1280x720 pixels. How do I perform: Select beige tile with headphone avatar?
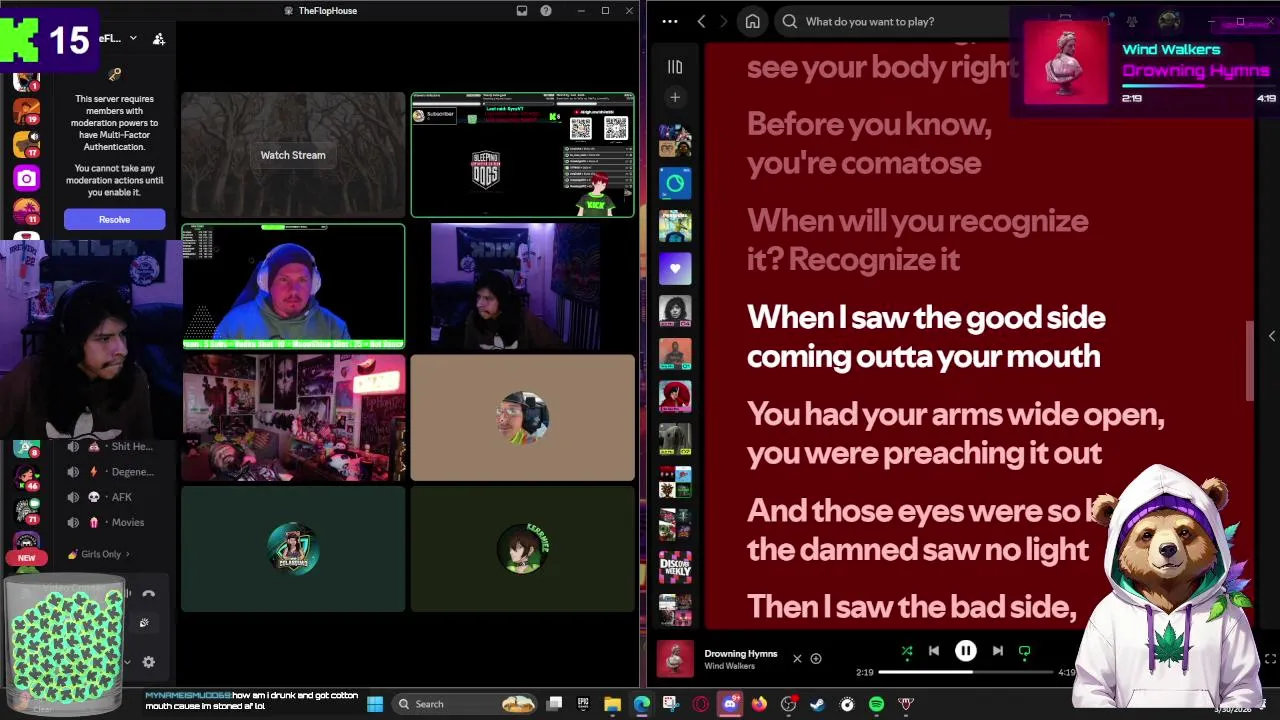tap(522, 418)
